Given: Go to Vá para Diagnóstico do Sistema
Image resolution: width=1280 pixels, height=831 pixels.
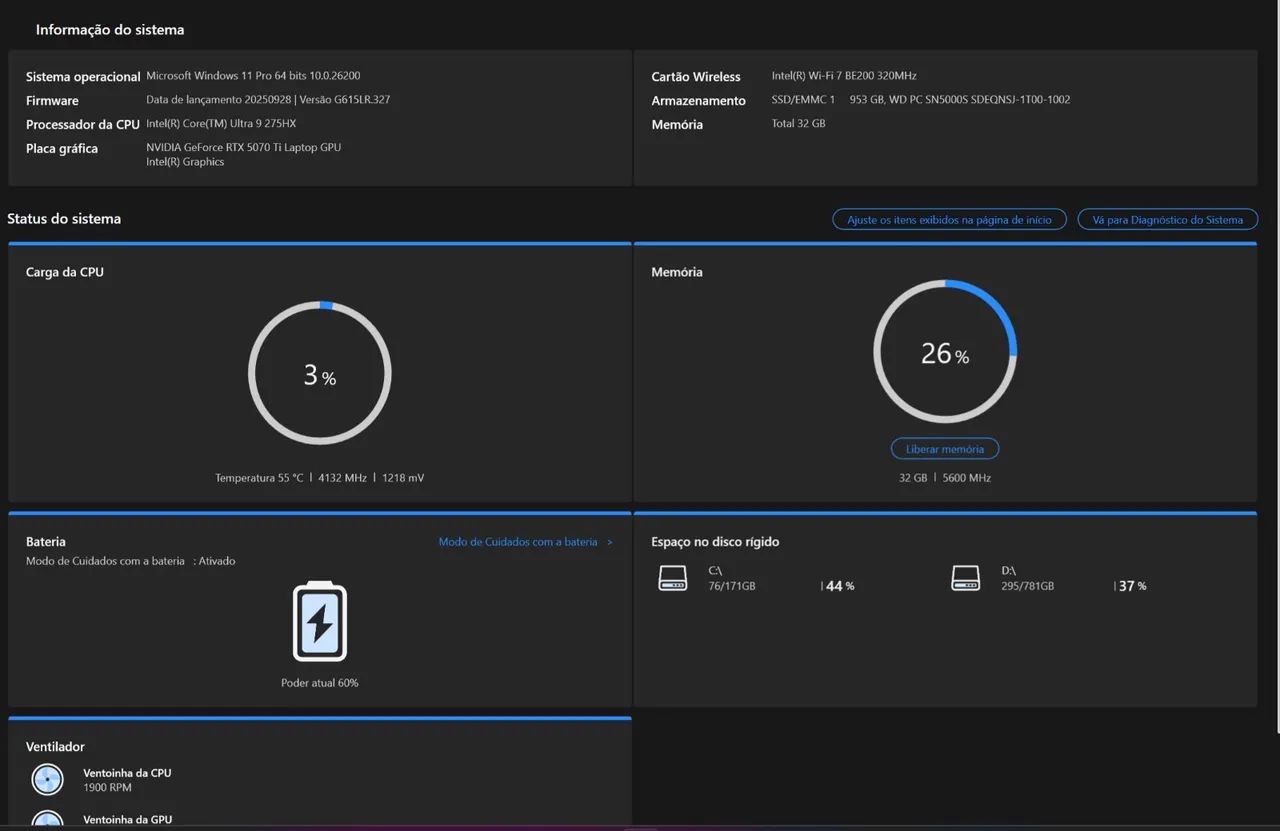Looking at the screenshot, I should [1167, 220].
